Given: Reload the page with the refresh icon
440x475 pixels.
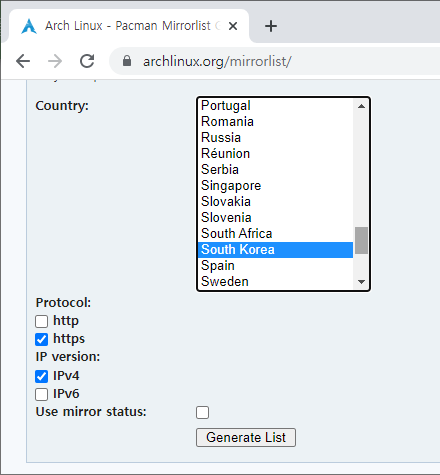Looking at the screenshot, I should click(x=87, y=61).
